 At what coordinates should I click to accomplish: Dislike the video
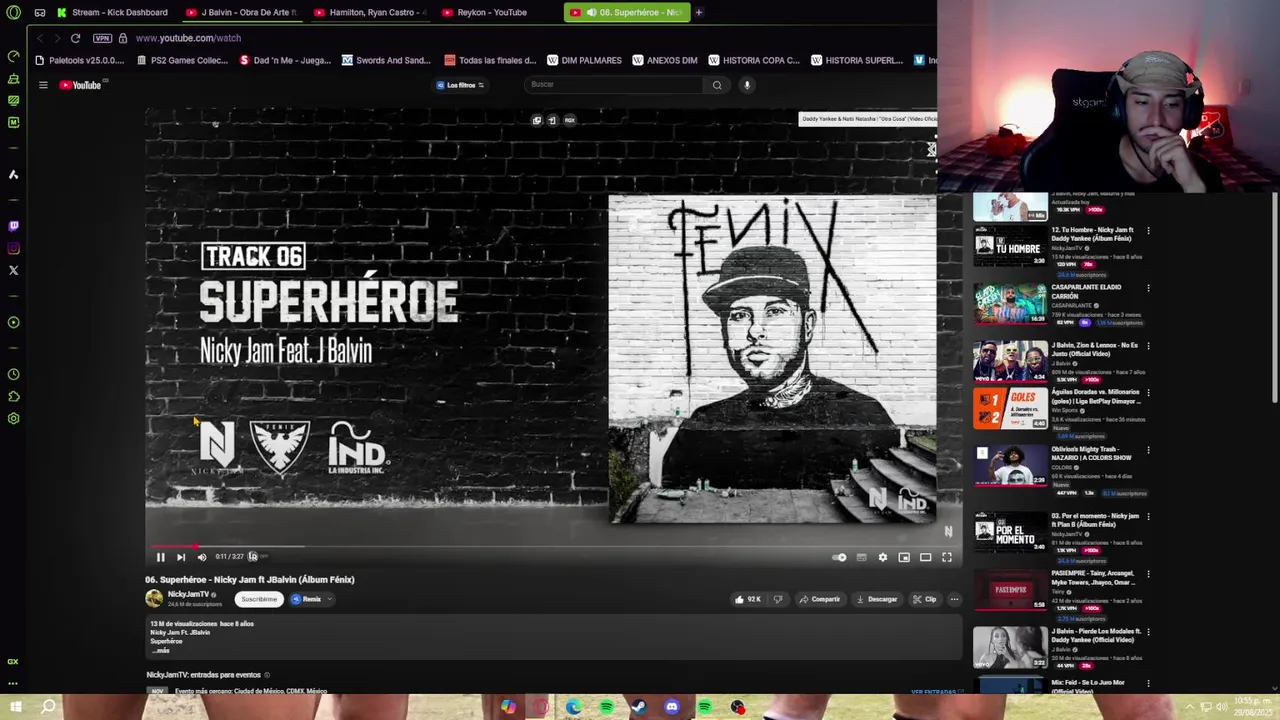pos(778,599)
